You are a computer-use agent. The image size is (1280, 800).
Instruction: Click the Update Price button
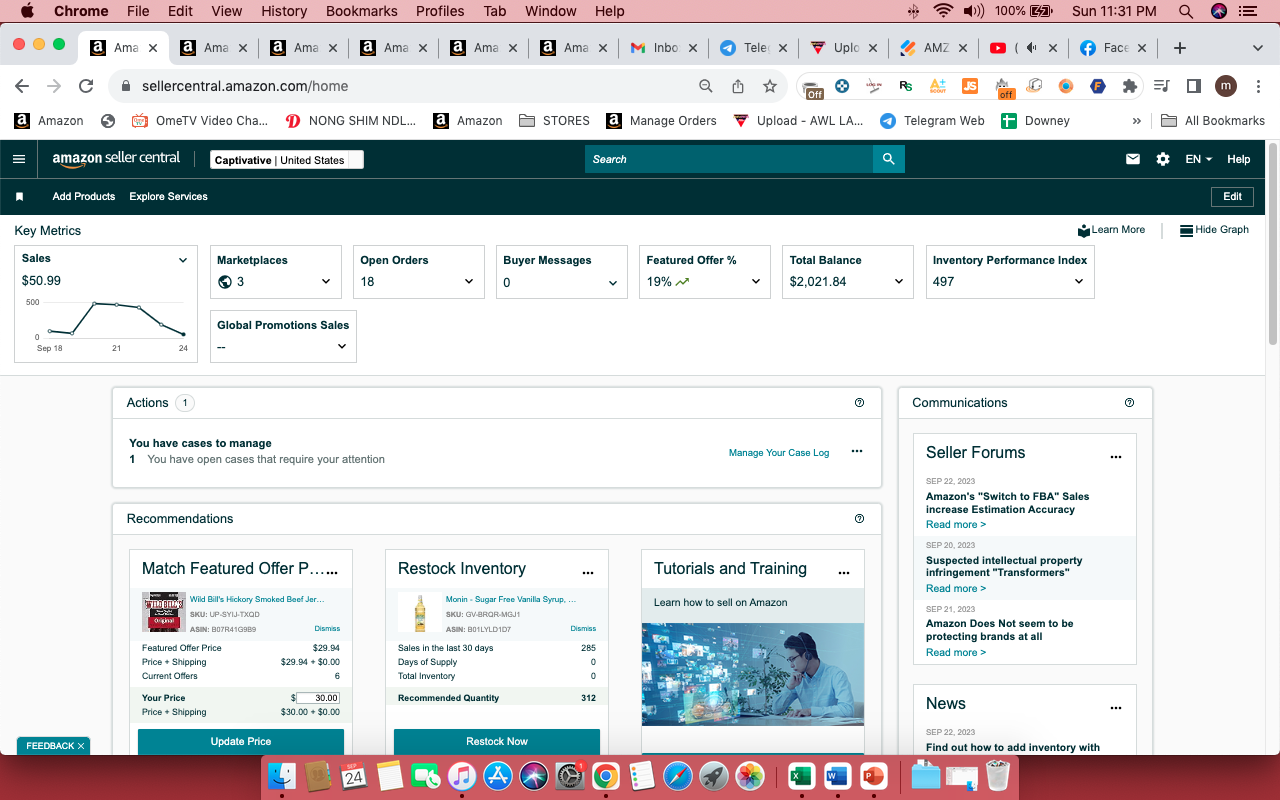tap(241, 742)
